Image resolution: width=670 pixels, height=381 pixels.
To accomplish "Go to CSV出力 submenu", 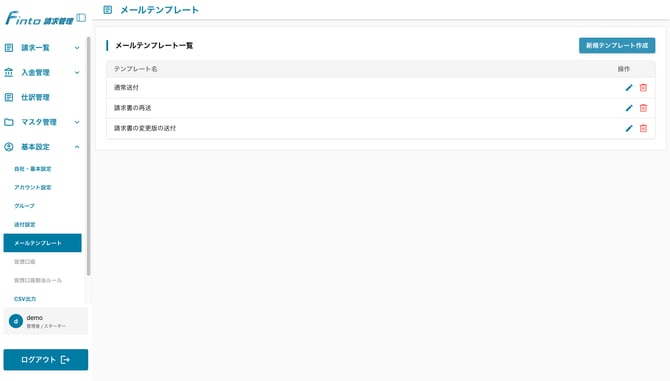I will pos(25,299).
